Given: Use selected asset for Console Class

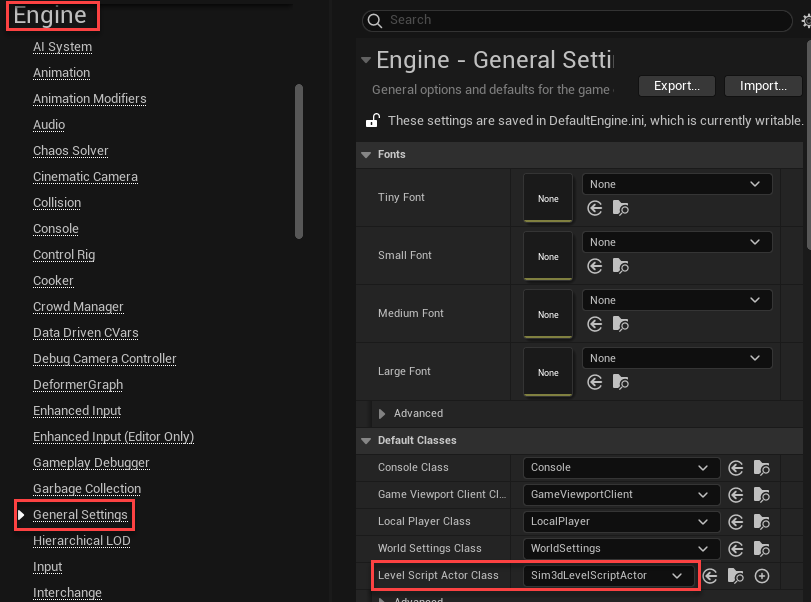Looking at the screenshot, I should coord(736,467).
